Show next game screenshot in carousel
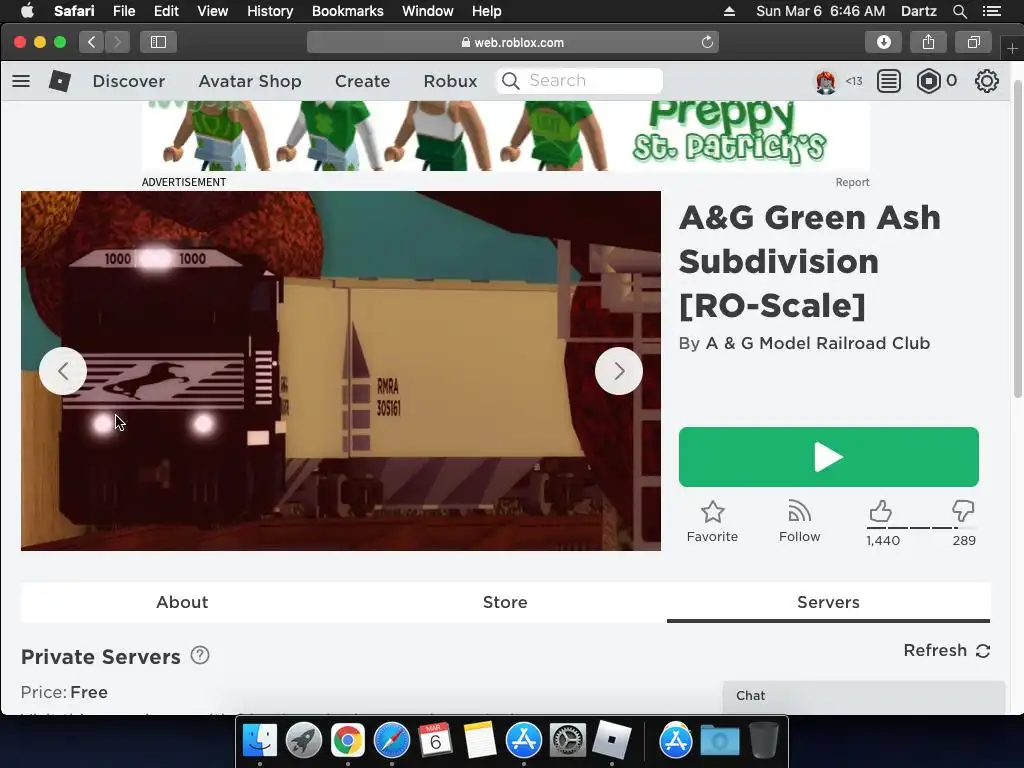Image resolution: width=1024 pixels, height=768 pixels. point(618,371)
